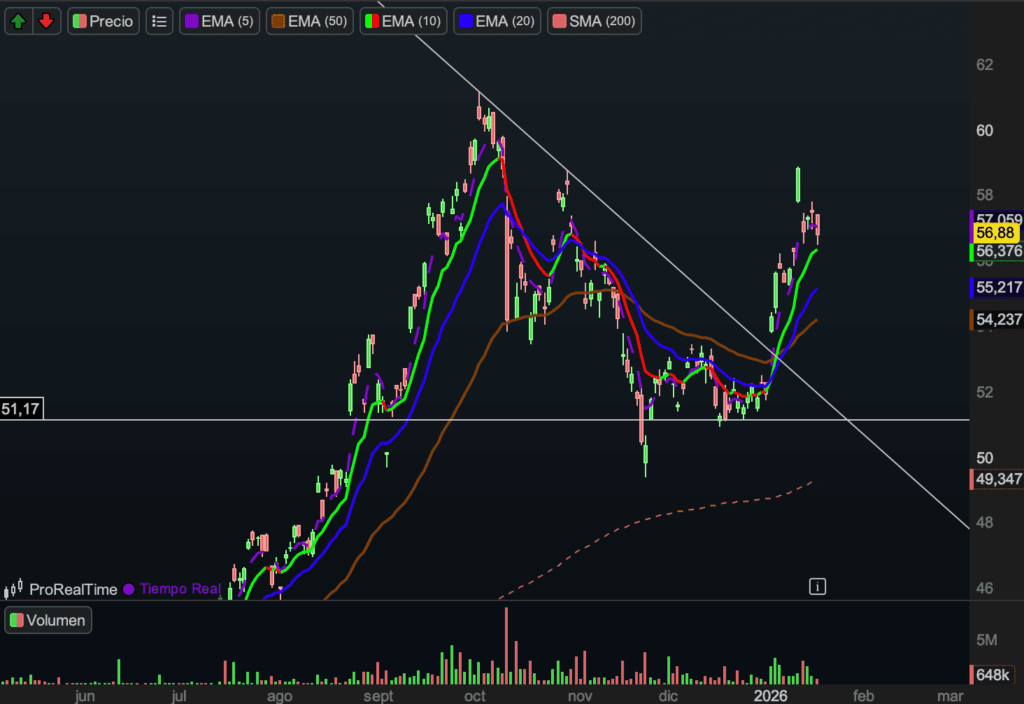Click the red down arrow button

(47, 21)
